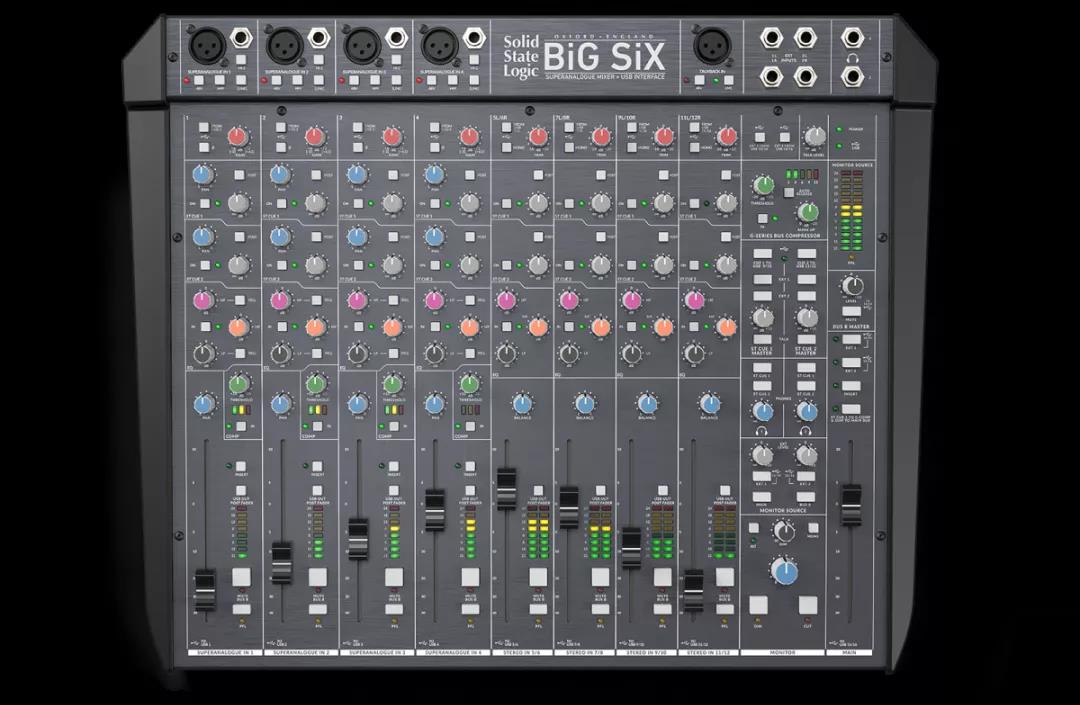Image resolution: width=1080 pixels, height=705 pixels.
Task: Click the Main bus fader cap
Action: click(x=851, y=505)
